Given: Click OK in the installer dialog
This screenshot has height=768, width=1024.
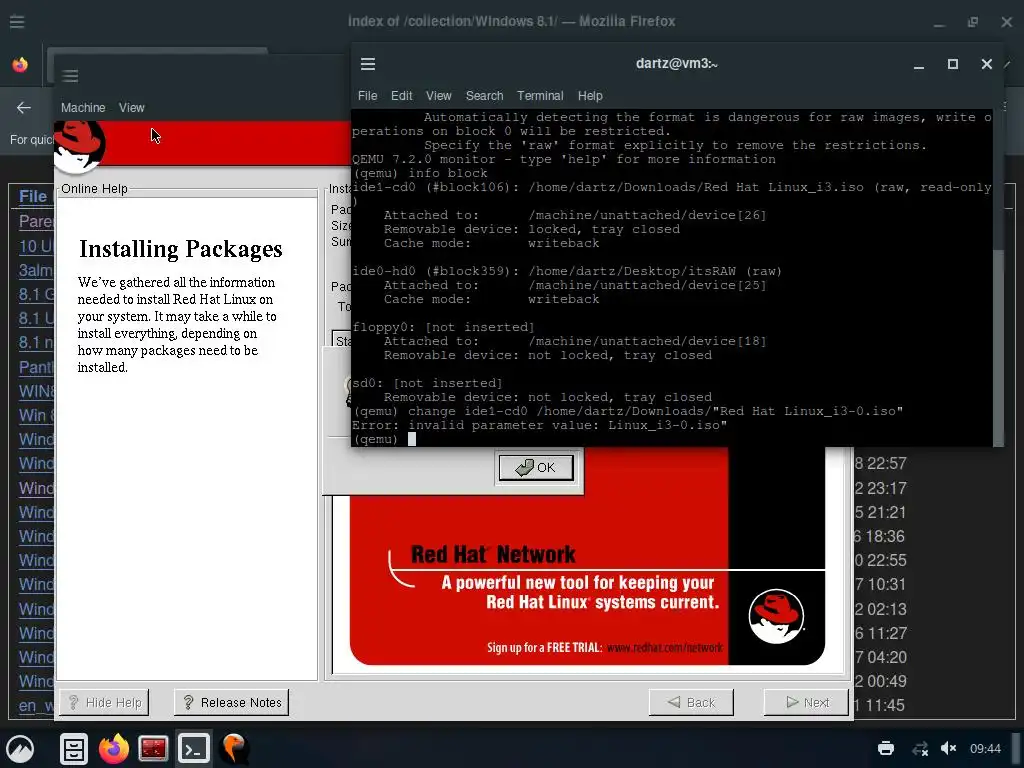Looking at the screenshot, I should [x=536, y=468].
